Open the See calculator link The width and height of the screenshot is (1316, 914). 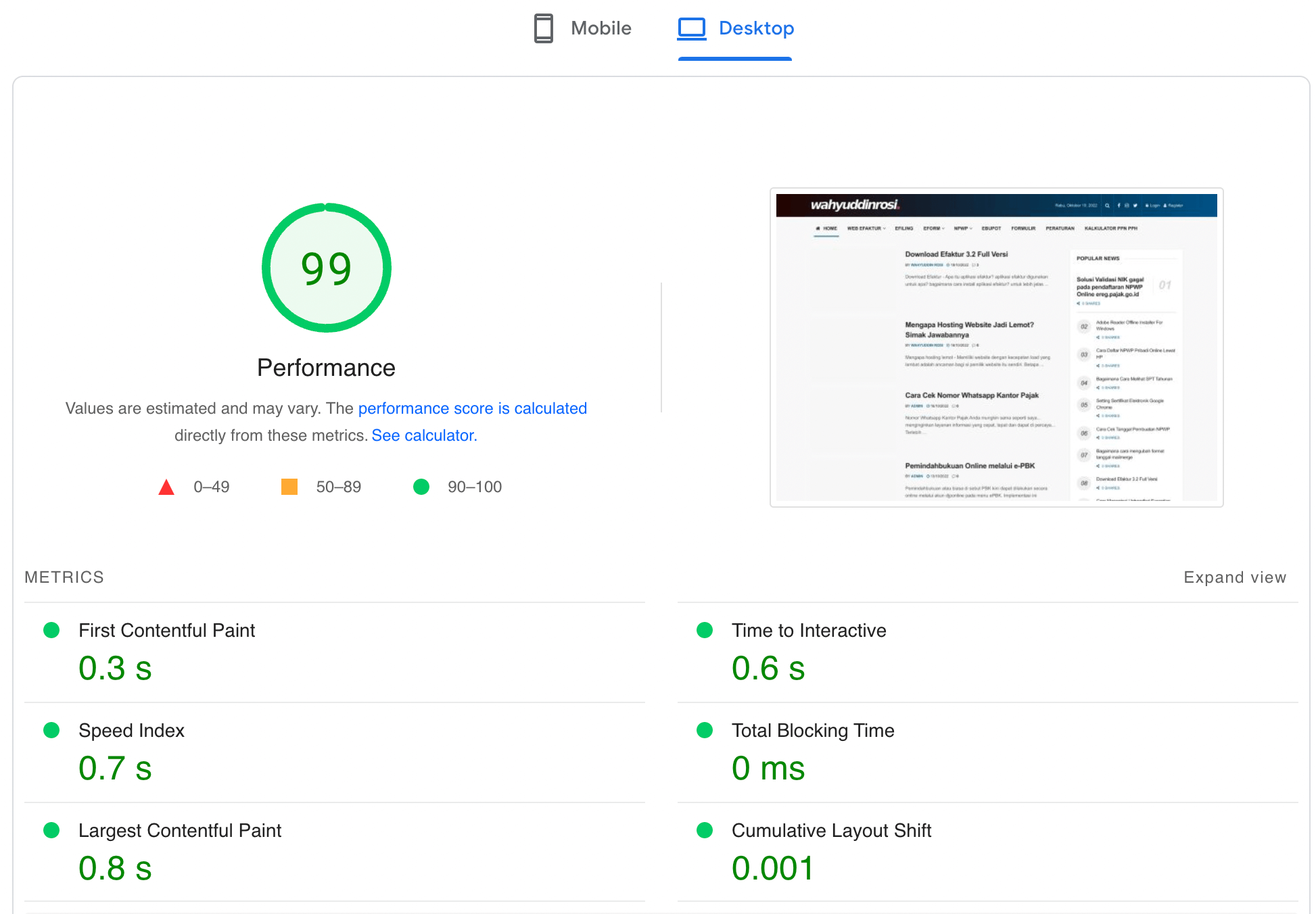pos(424,435)
